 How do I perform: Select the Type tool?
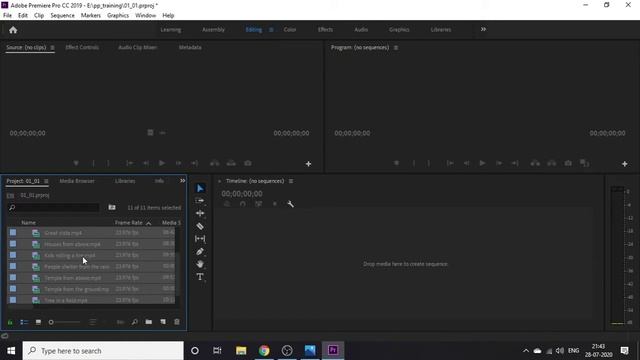200,277
